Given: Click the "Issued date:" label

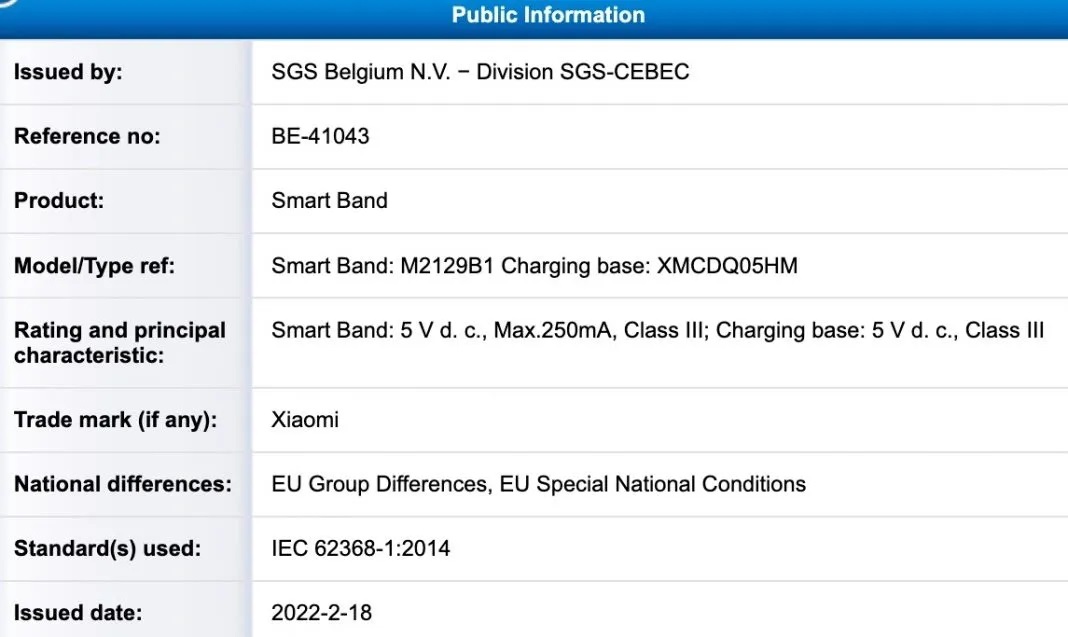Looking at the screenshot, I should click(78, 613).
